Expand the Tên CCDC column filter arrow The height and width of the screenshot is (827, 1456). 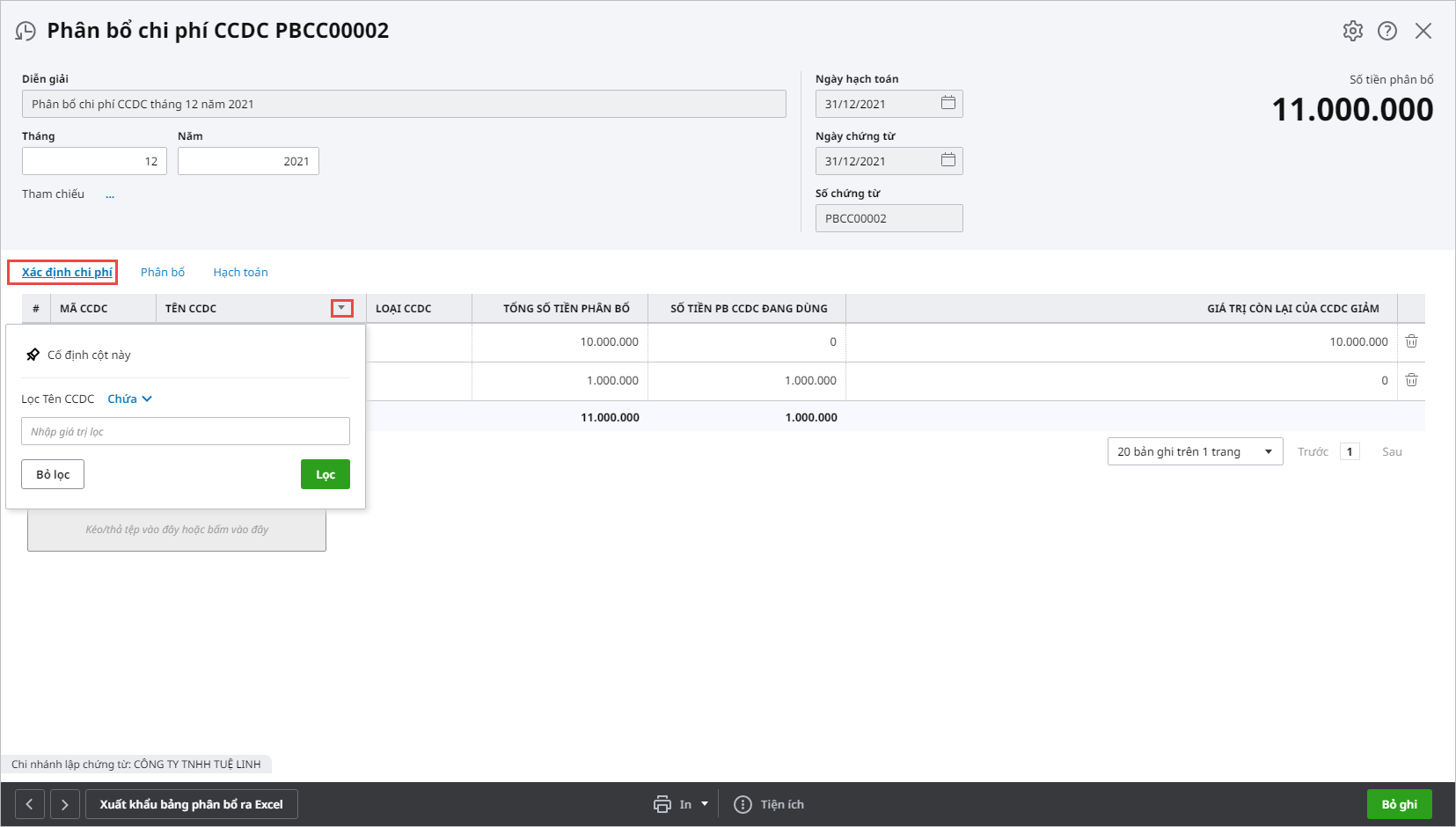click(341, 308)
